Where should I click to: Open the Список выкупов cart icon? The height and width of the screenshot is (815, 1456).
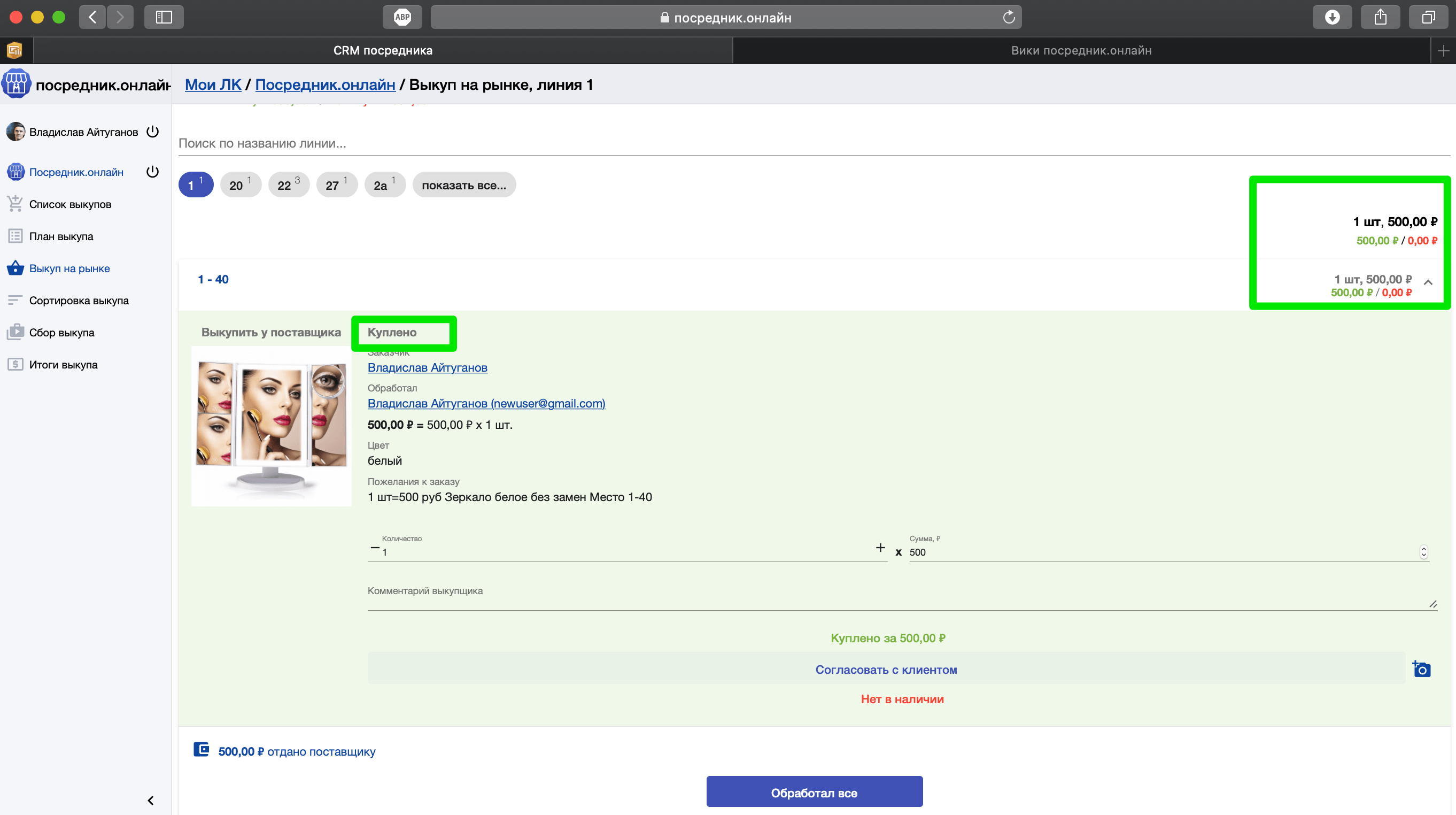[16, 204]
